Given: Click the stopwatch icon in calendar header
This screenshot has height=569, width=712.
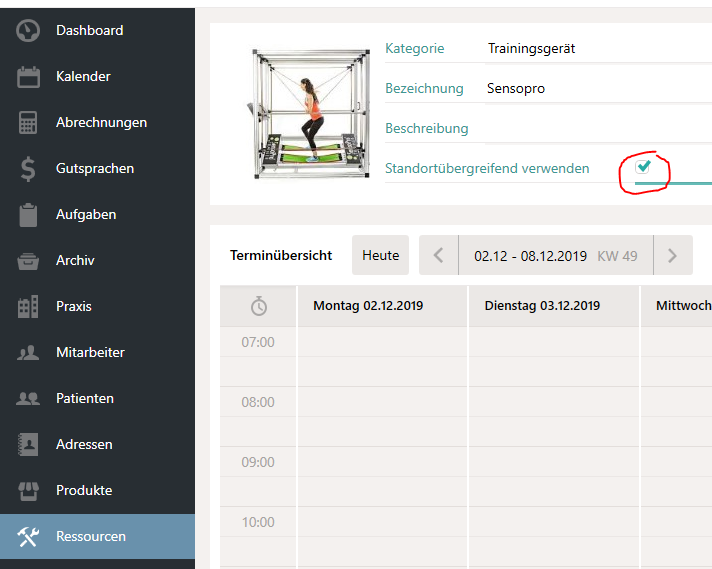Looking at the screenshot, I should point(259,306).
